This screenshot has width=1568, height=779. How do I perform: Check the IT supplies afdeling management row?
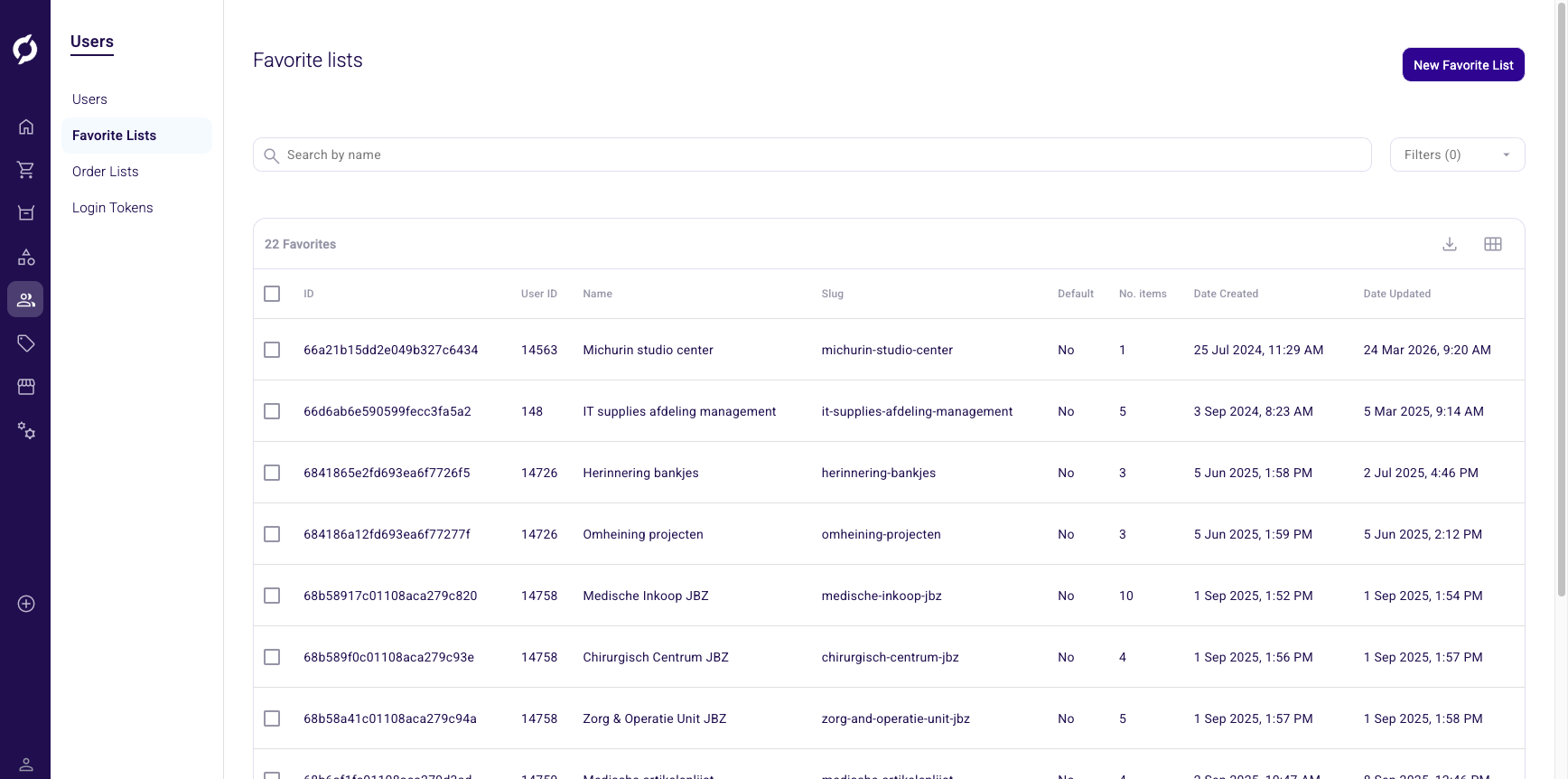272,411
